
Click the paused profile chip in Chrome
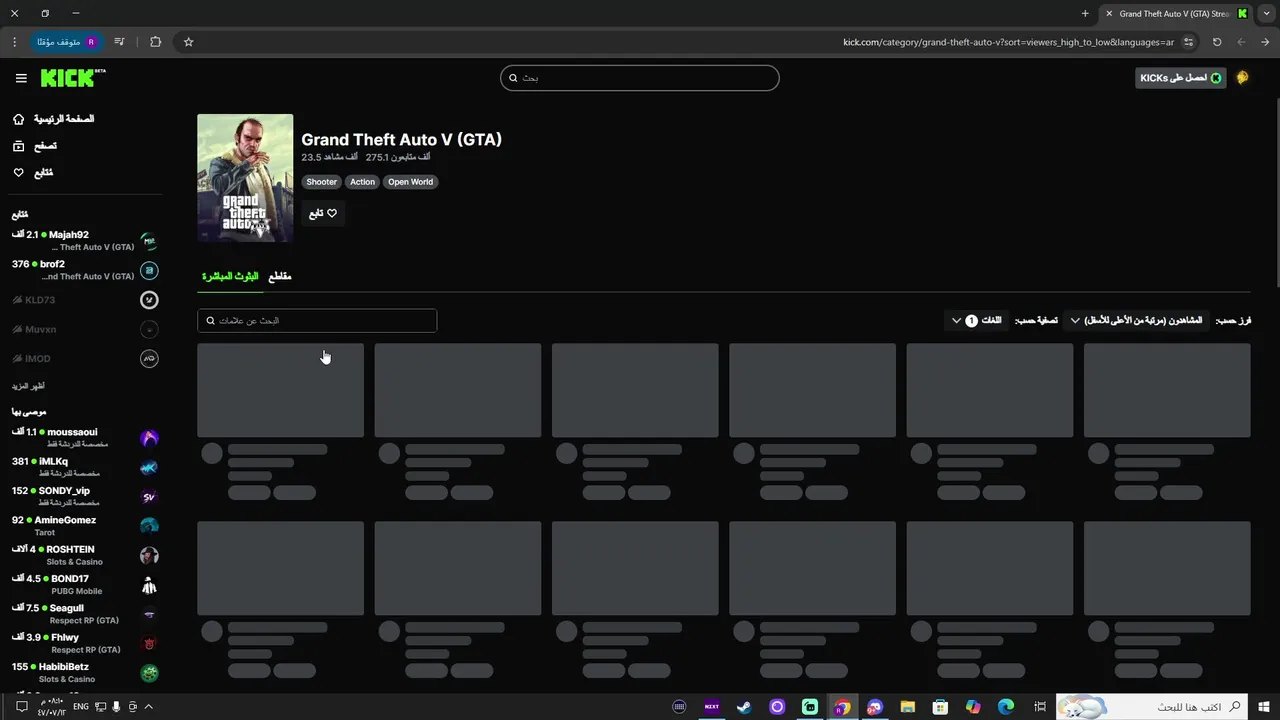pos(67,42)
